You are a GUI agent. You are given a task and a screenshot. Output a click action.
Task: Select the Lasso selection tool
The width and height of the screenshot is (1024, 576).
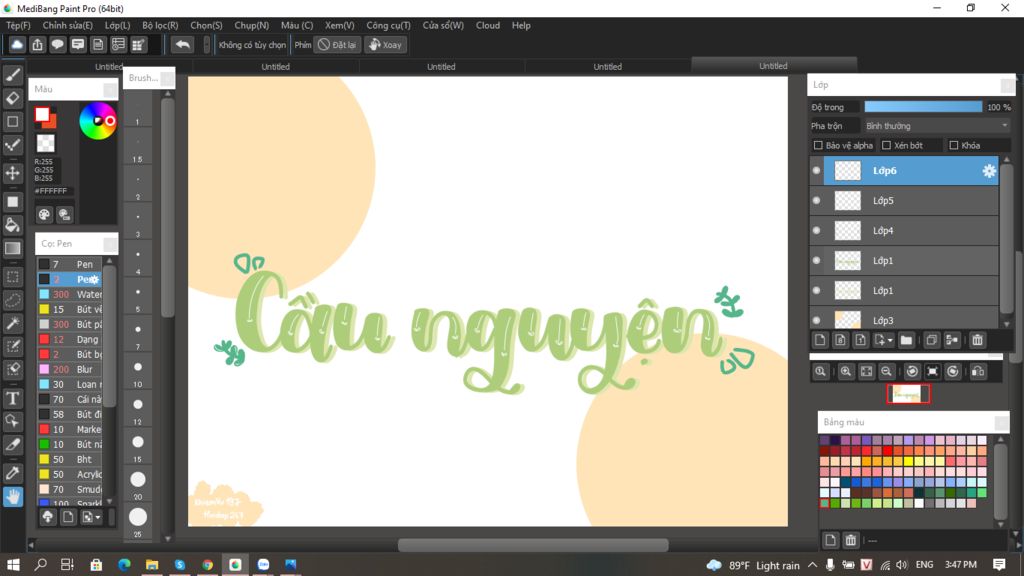pyautogui.click(x=12, y=300)
